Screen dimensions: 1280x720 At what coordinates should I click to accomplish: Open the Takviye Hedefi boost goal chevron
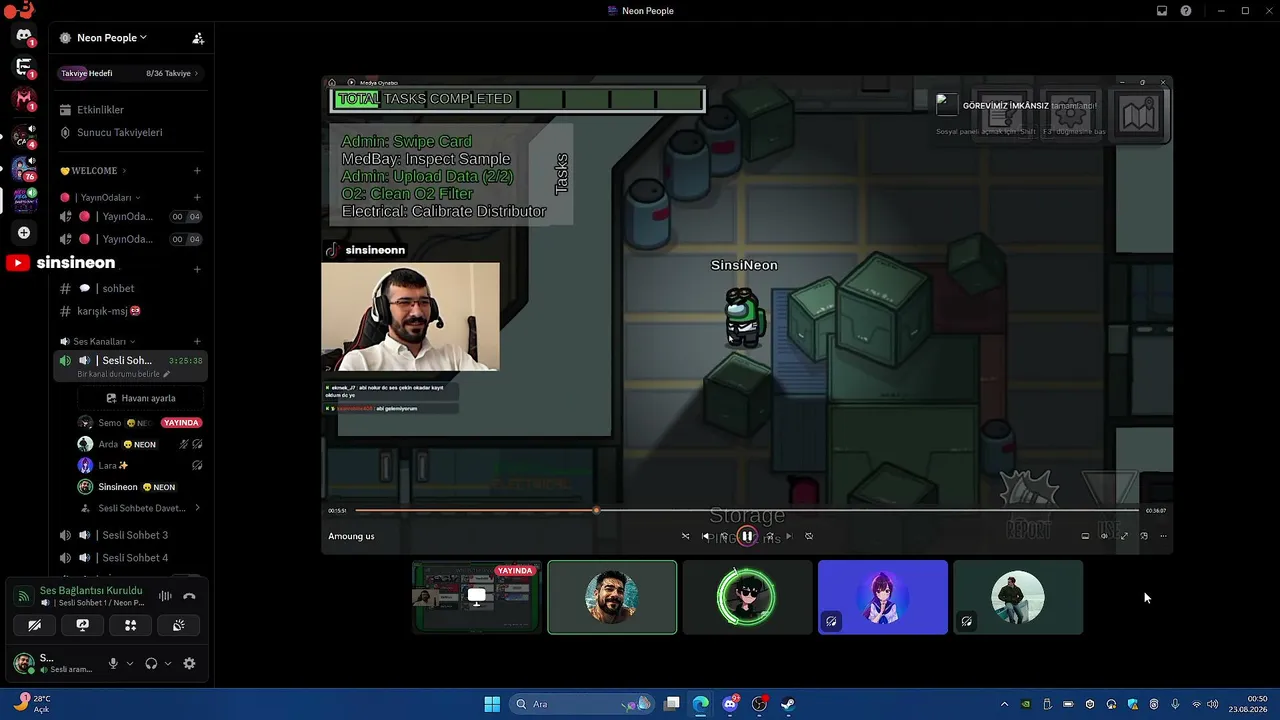click(197, 73)
